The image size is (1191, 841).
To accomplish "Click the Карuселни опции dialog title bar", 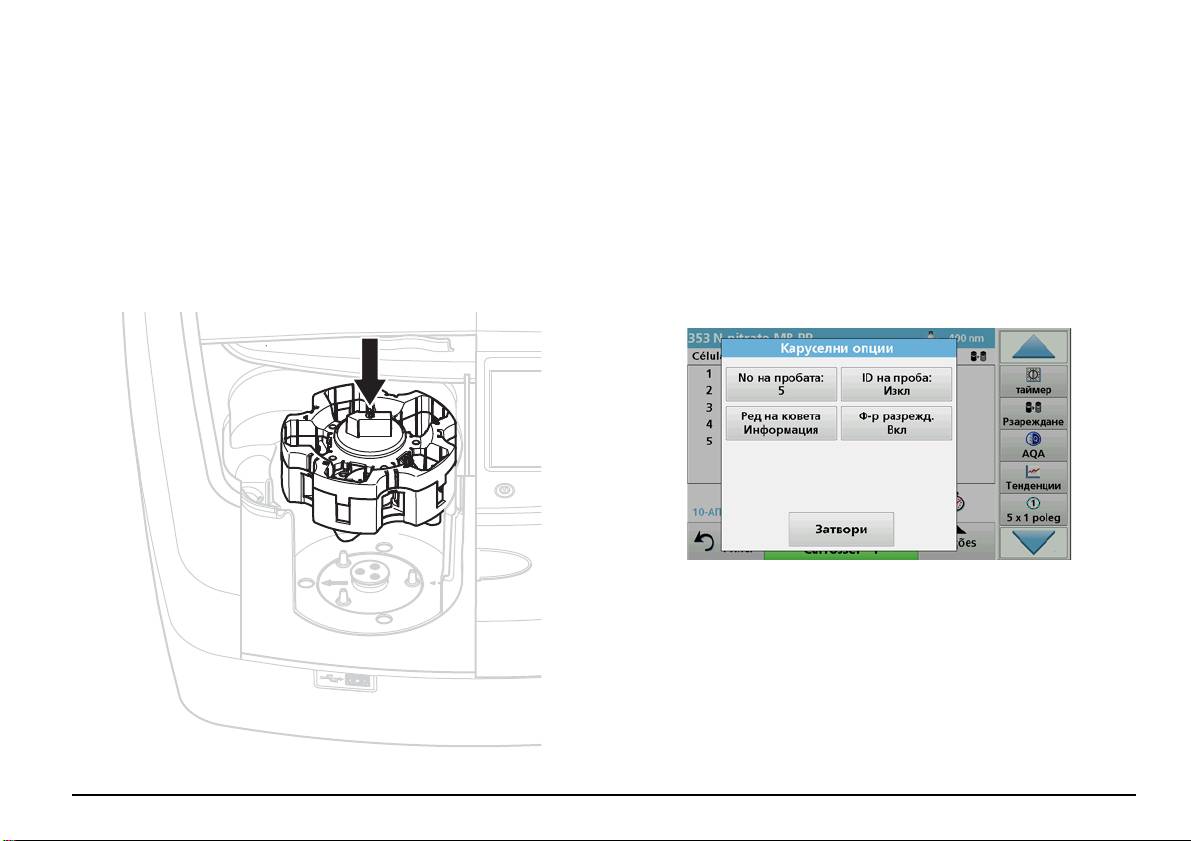I will pos(837,349).
